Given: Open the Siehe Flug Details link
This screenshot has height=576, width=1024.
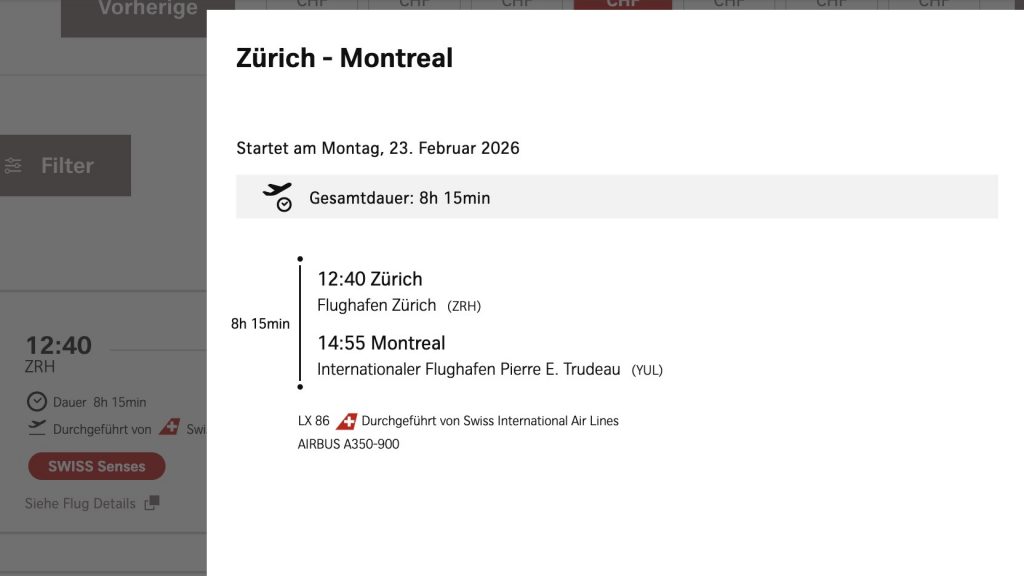Looking at the screenshot, I should [x=80, y=503].
